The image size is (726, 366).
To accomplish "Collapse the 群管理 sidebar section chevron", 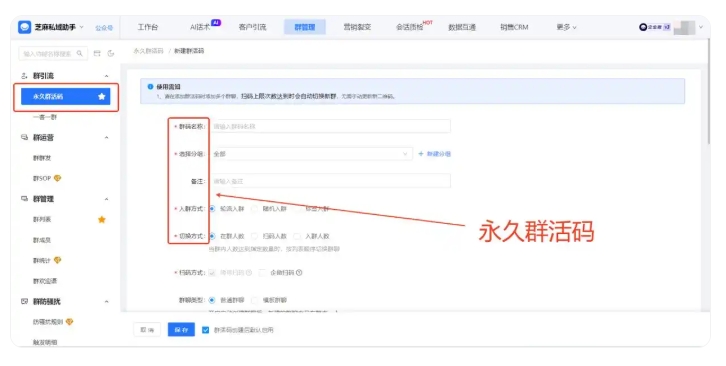I will pyautogui.click(x=106, y=199).
